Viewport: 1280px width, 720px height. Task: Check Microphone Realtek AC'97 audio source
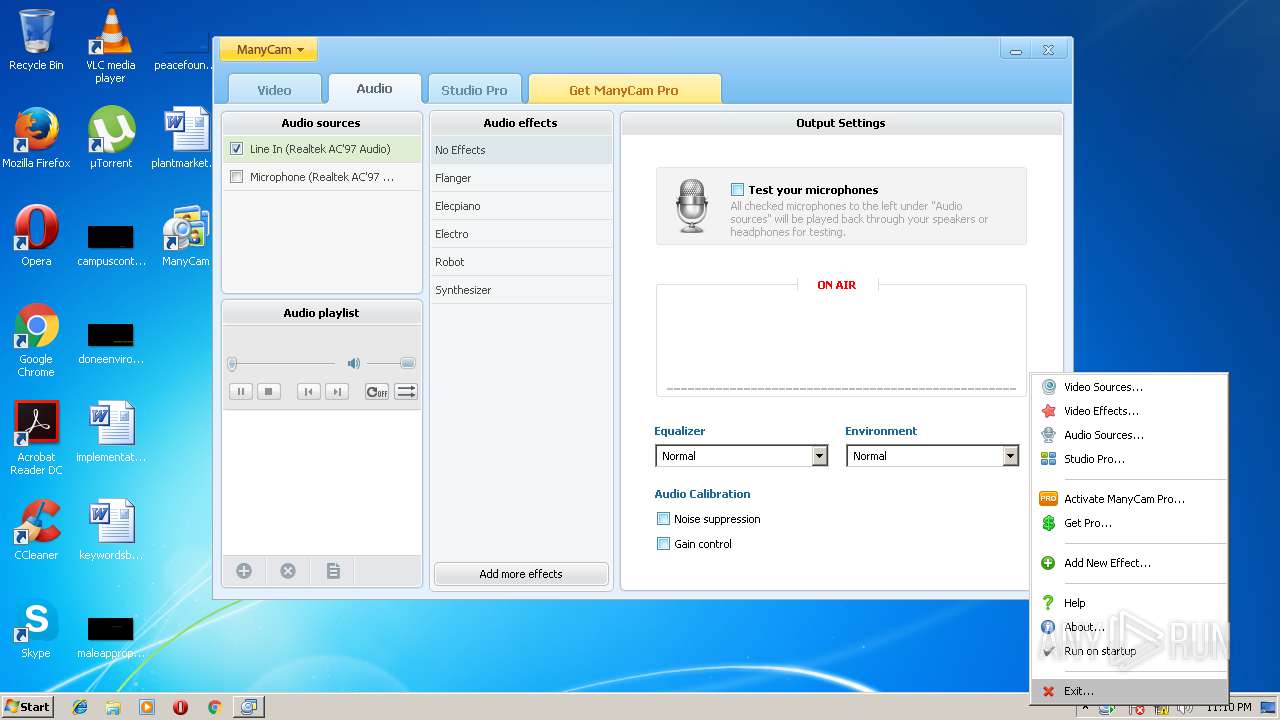point(236,177)
